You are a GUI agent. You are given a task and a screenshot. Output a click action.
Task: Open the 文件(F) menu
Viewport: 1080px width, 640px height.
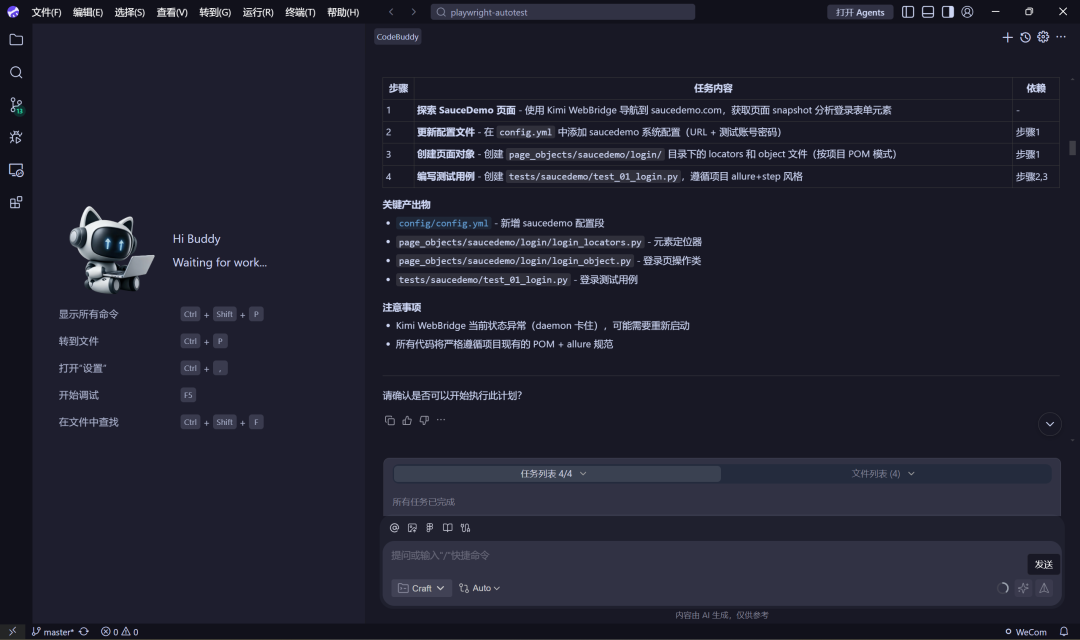(46, 12)
